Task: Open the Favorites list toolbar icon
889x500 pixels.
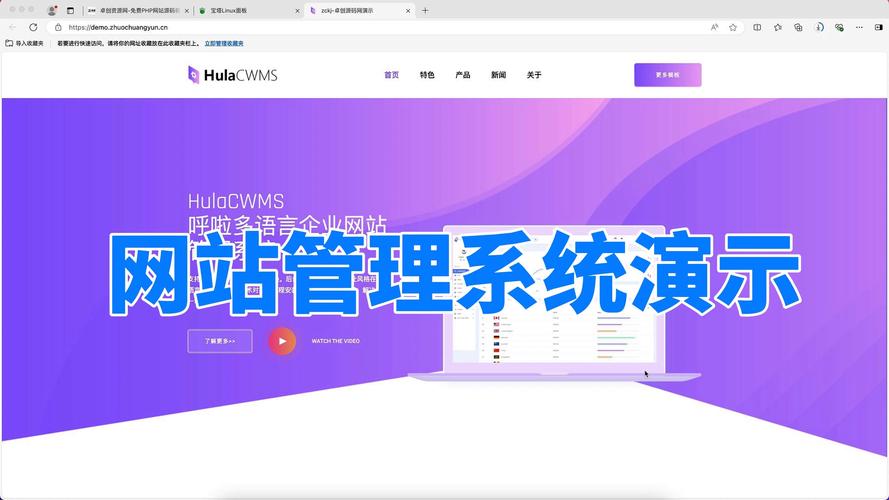Action: coord(778,27)
